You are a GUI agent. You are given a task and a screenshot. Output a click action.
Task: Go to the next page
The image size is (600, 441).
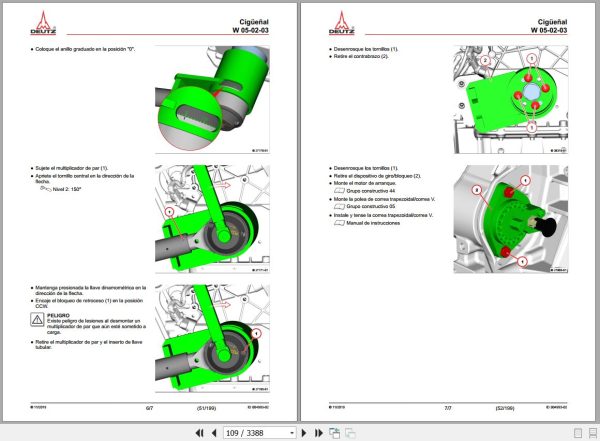pos(304,433)
